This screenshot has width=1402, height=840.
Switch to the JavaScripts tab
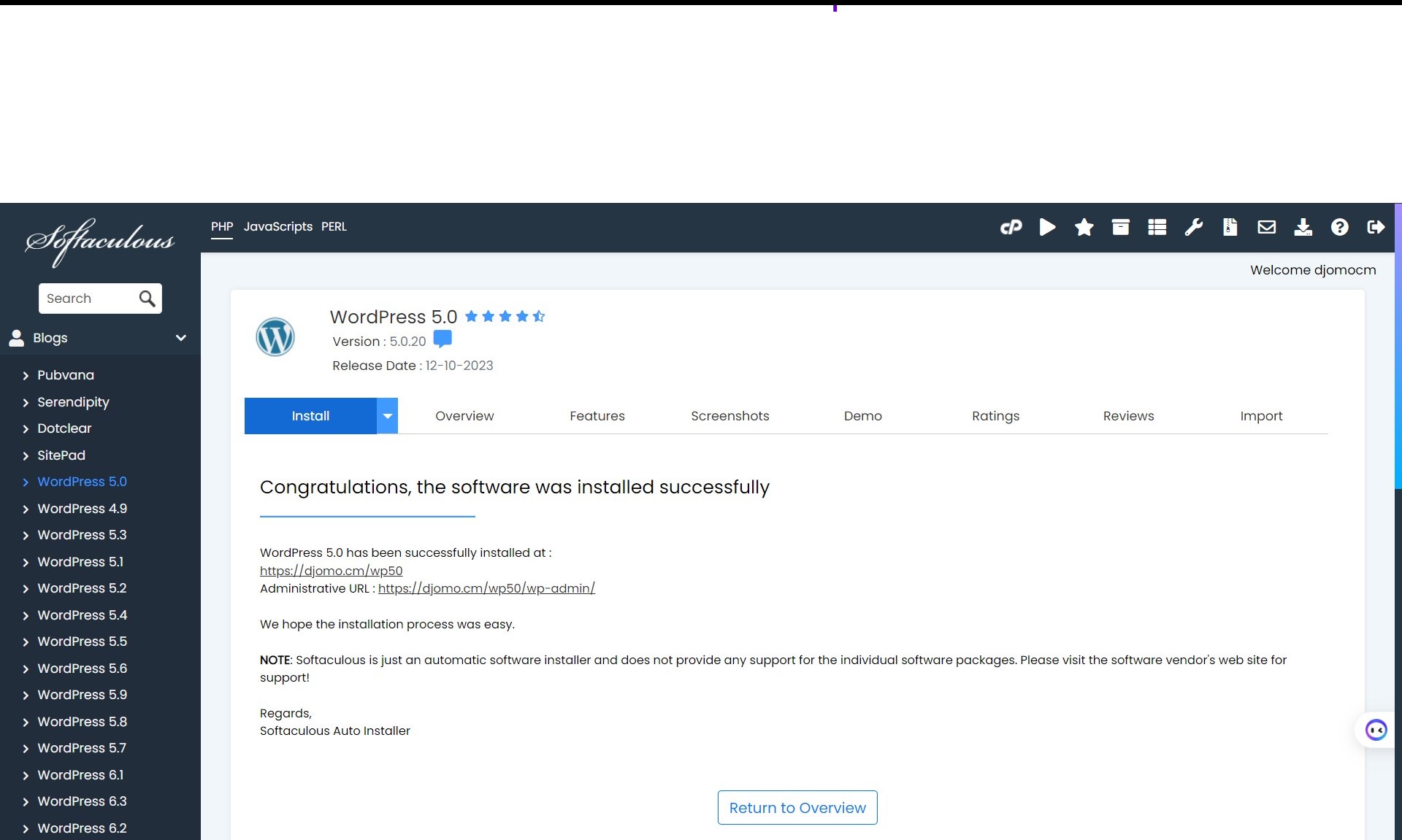[x=277, y=227]
